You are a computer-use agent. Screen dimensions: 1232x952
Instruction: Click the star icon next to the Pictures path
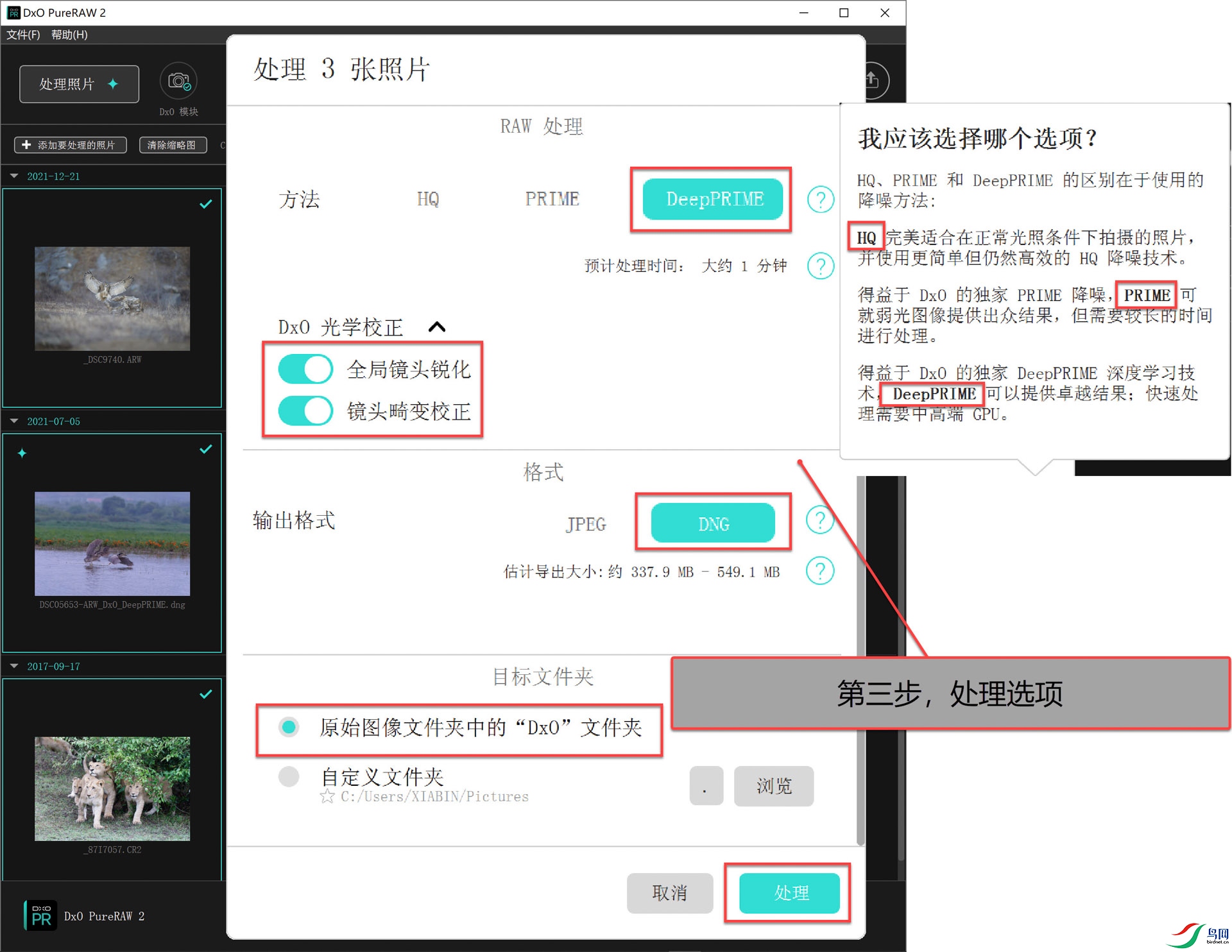[x=327, y=797]
